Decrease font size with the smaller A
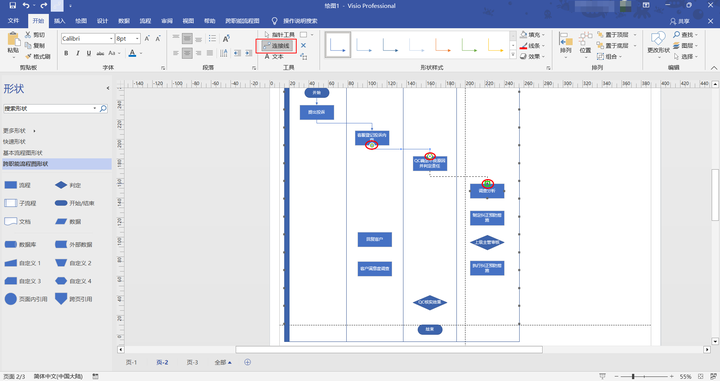720x381 pixels. 158,39
